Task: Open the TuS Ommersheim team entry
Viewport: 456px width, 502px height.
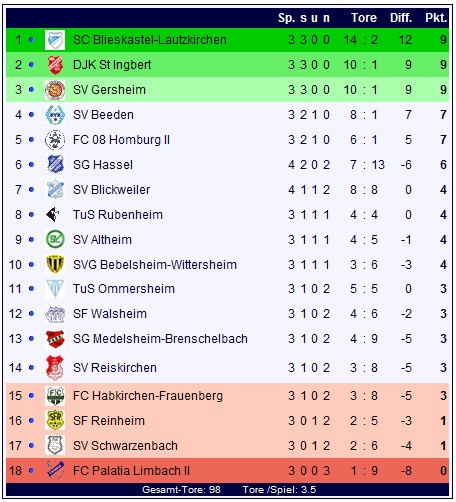Action: coord(124,289)
